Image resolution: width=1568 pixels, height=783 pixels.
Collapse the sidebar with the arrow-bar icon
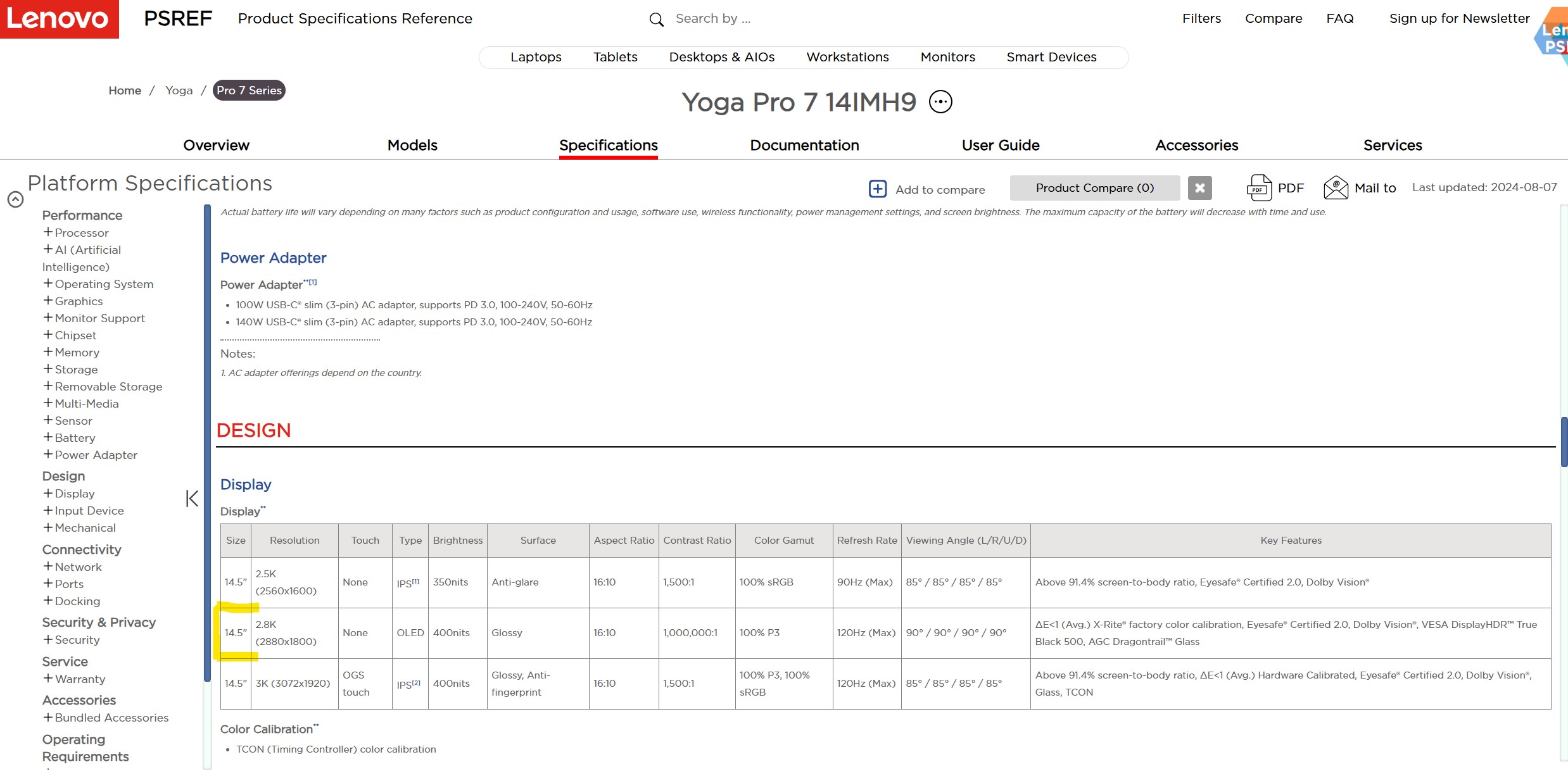point(192,499)
